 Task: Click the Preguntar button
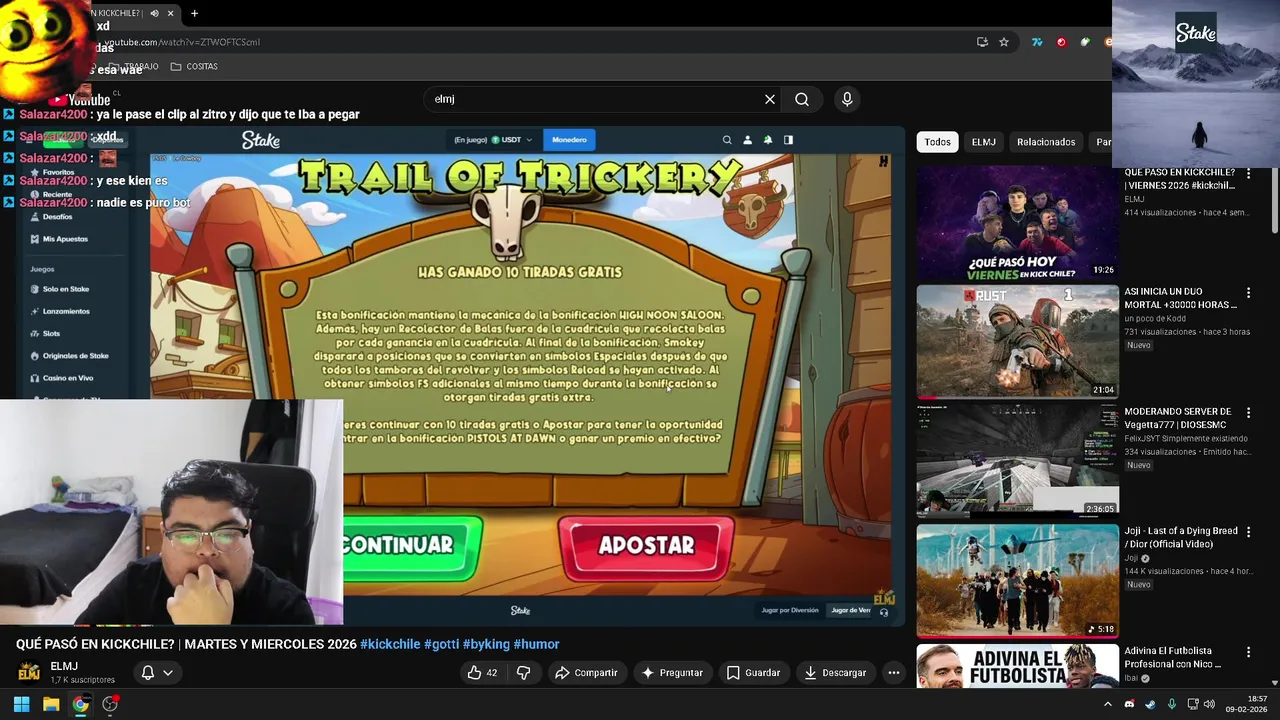pyautogui.click(x=672, y=673)
